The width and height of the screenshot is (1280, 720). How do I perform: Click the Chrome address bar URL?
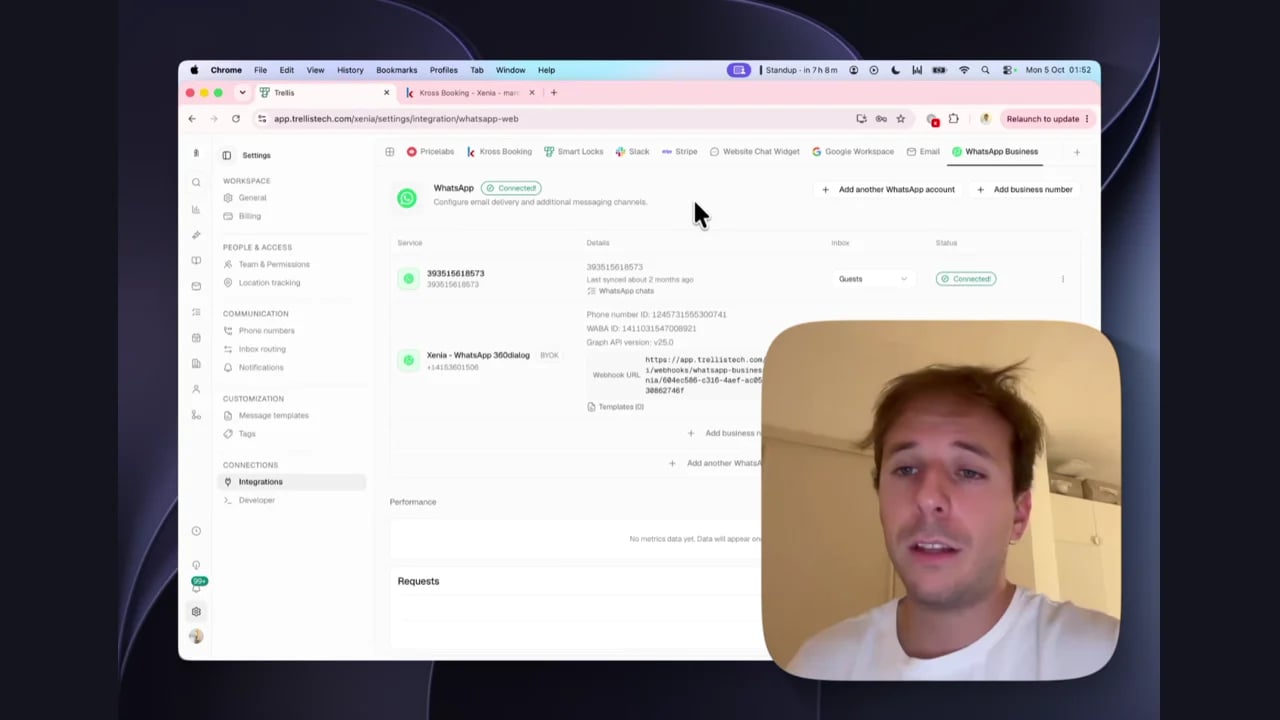click(x=396, y=119)
